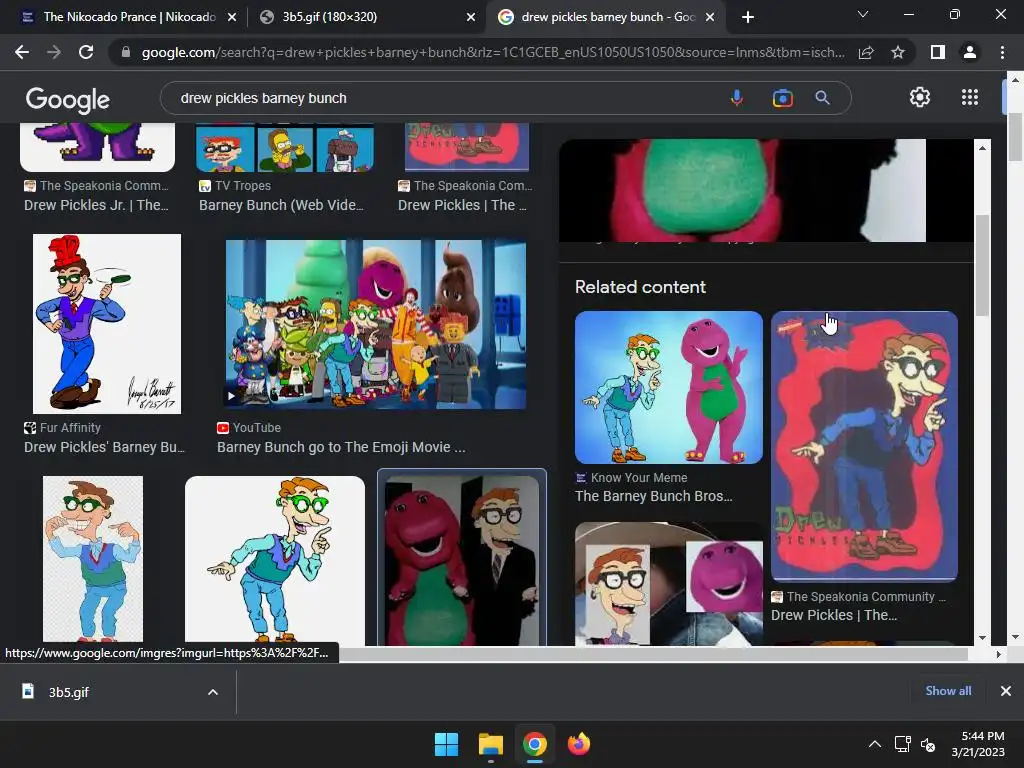Open the Barney Bunch Emoji Movie video thumbnail
This screenshot has width=1024, height=768.
pyautogui.click(x=376, y=325)
